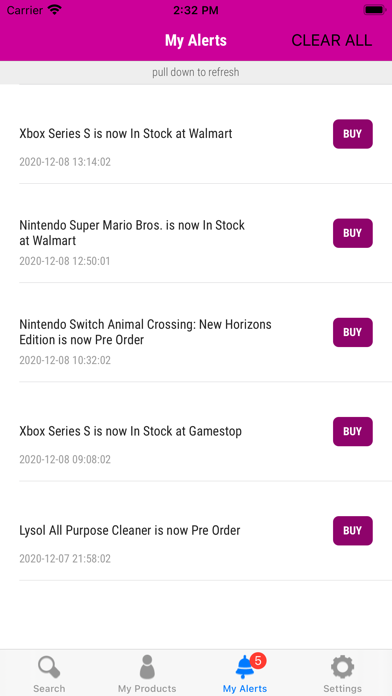392x696 pixels.
Task: Open the My Products person icon
Action: click(x=147, y=667)
